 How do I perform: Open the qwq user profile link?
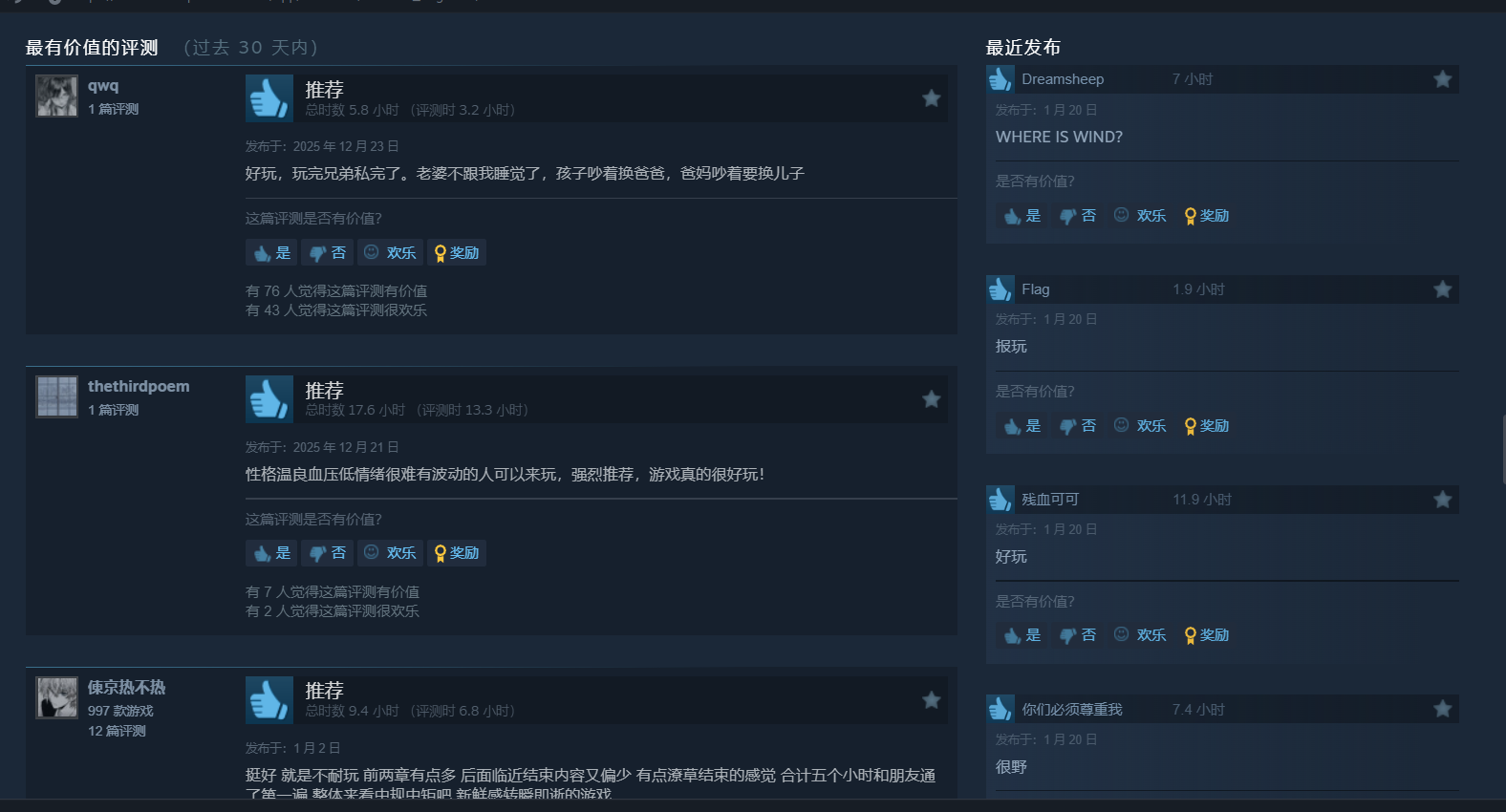103,85
